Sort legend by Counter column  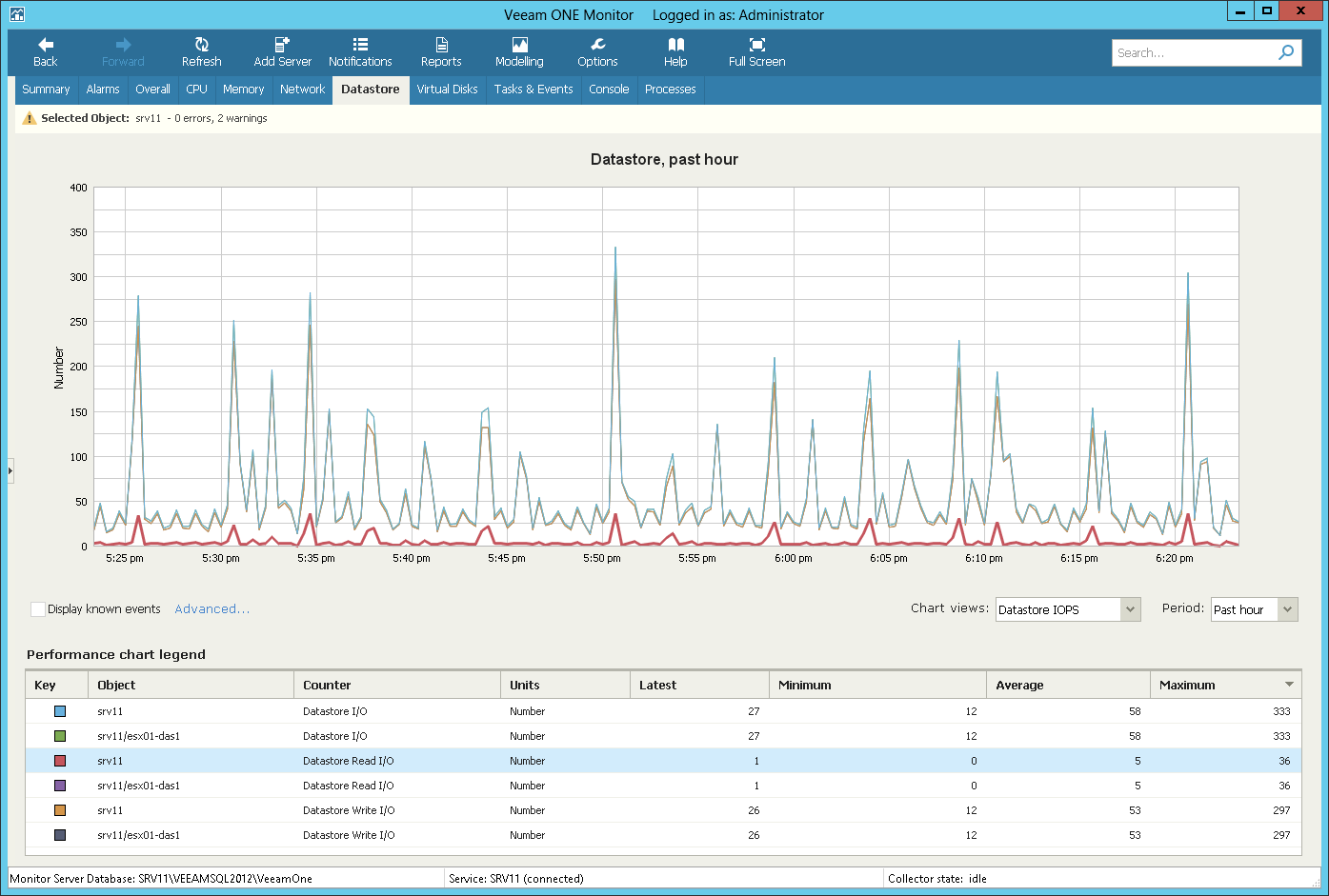tap(397, 685)
